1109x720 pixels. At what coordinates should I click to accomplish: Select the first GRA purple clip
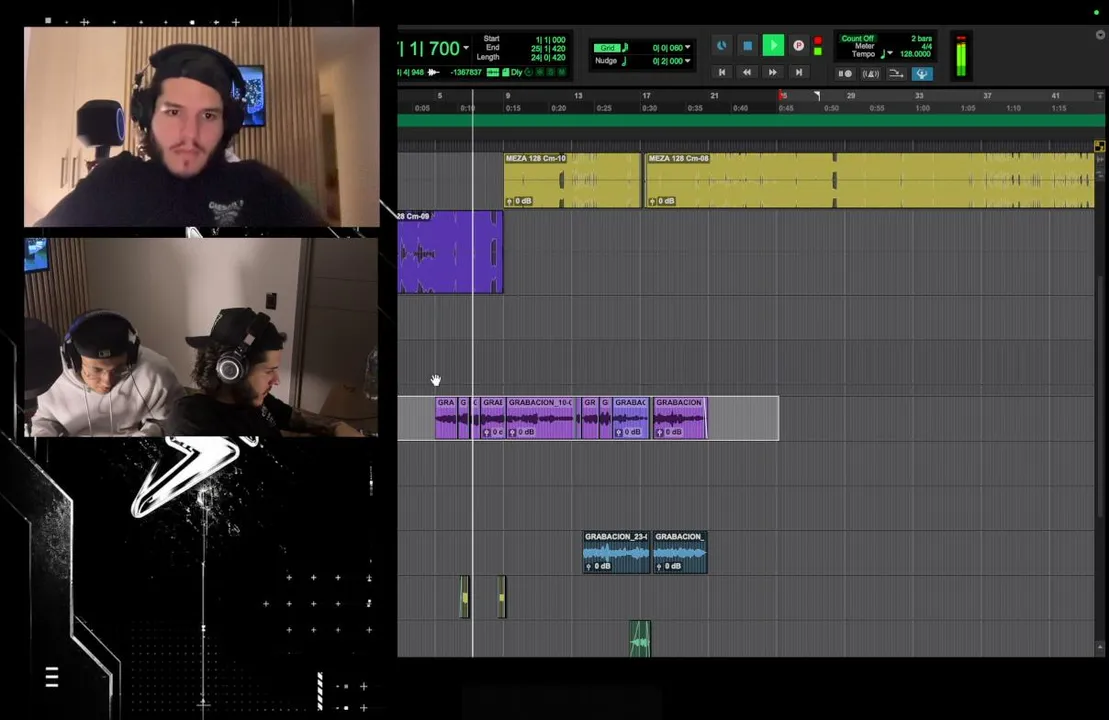pyautogui.click(x=446, y=417)
